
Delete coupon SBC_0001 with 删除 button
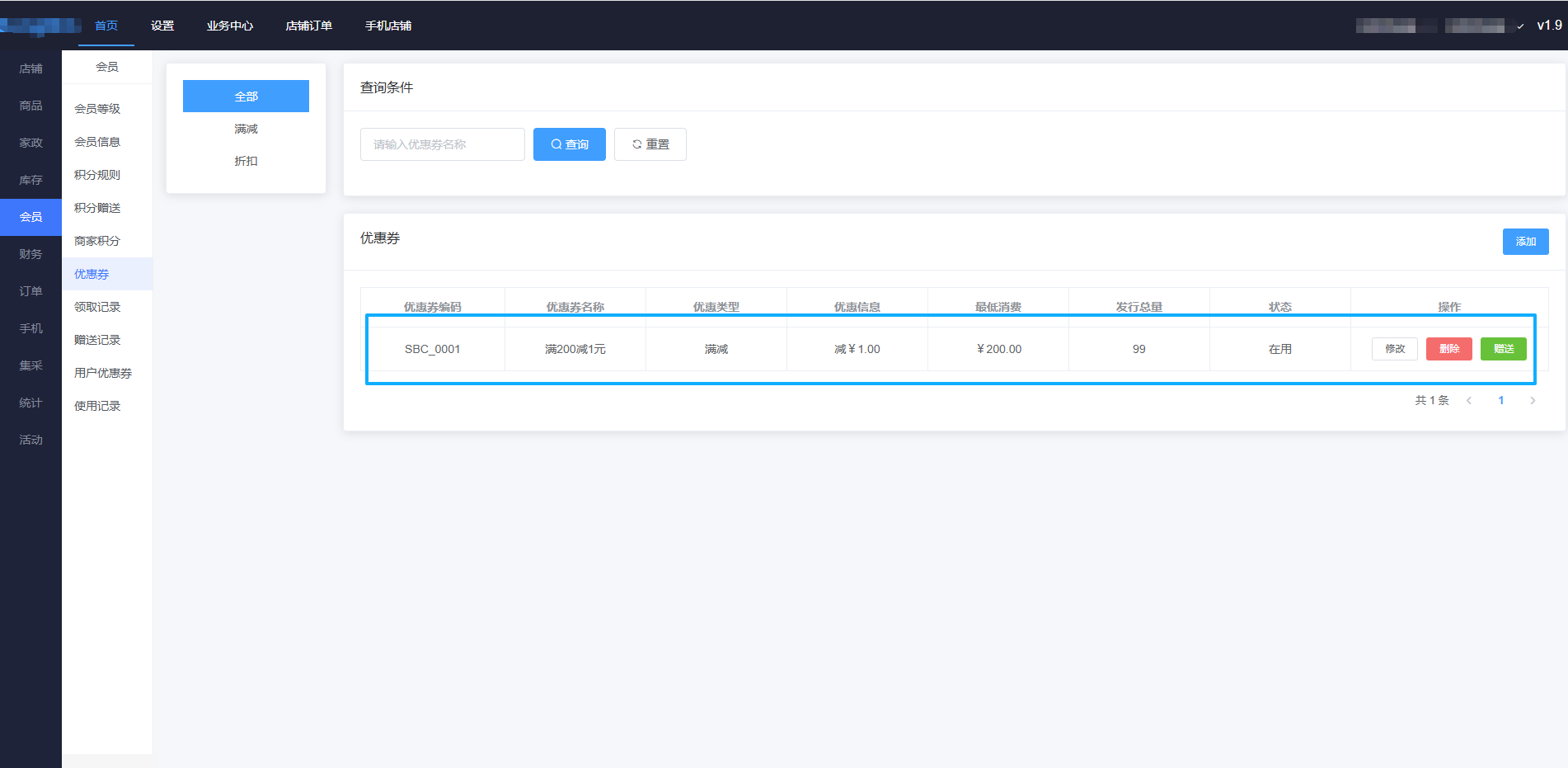pos(1448,349)
